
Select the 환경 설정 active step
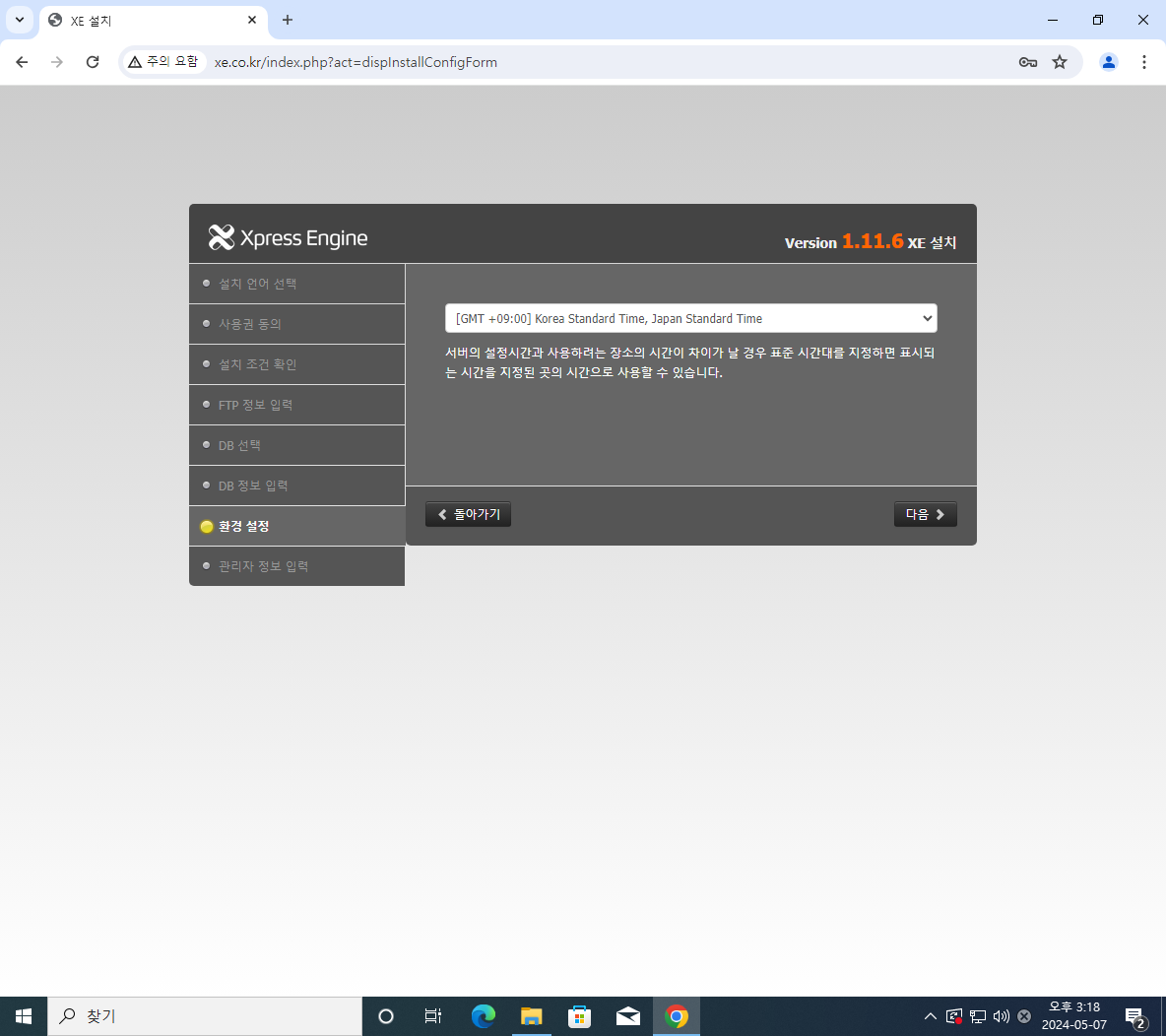click(296, 526)
